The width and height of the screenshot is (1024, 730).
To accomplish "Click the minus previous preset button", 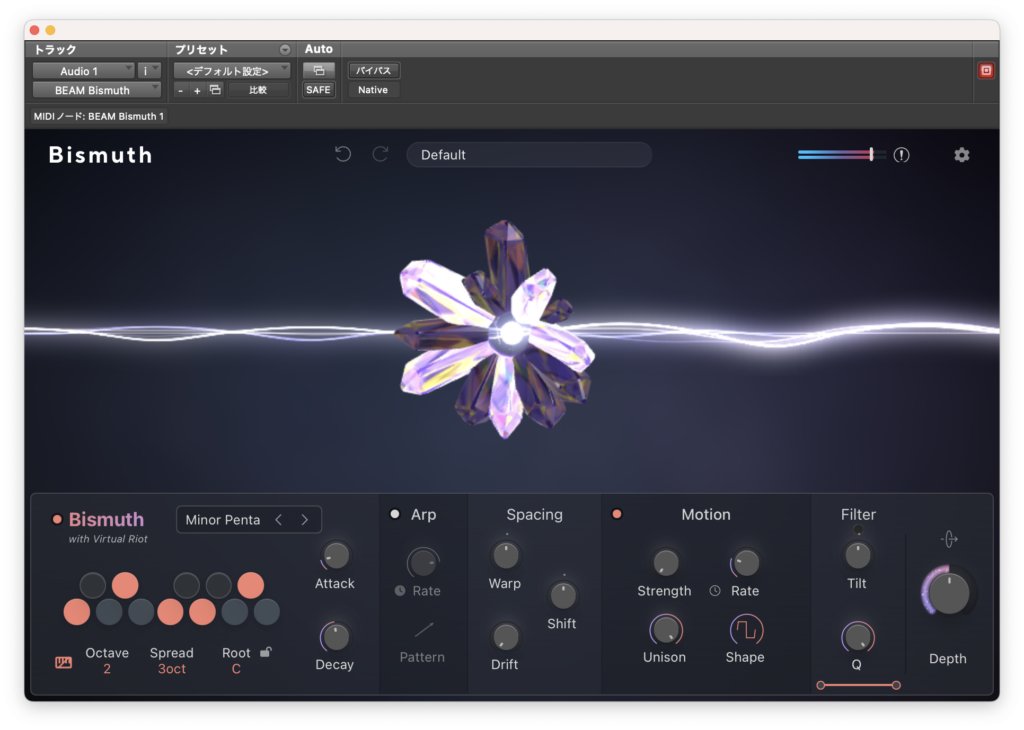I will click(181, 90).
